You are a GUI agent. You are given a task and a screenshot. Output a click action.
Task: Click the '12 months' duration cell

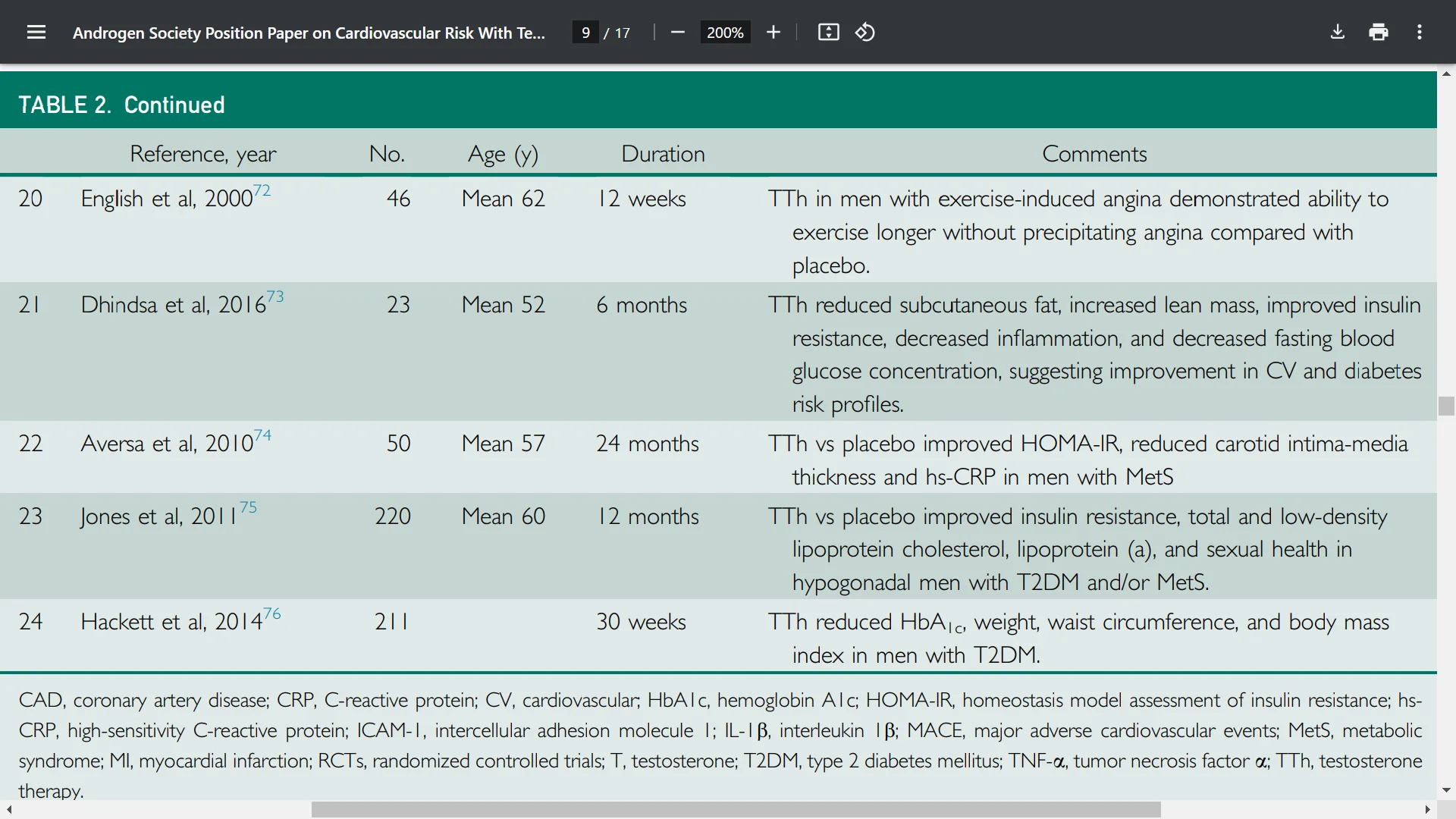(648, 516)
